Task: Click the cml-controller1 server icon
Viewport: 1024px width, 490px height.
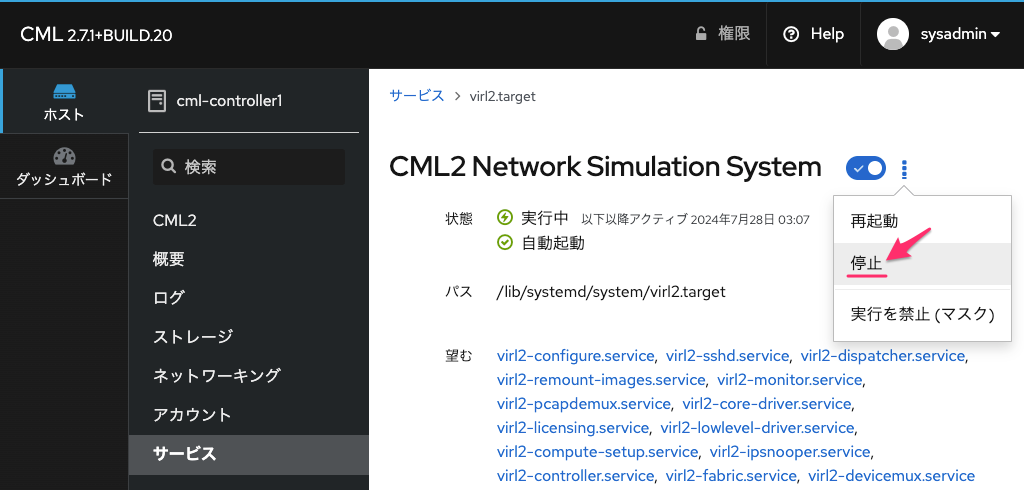Action: point(157,101)
